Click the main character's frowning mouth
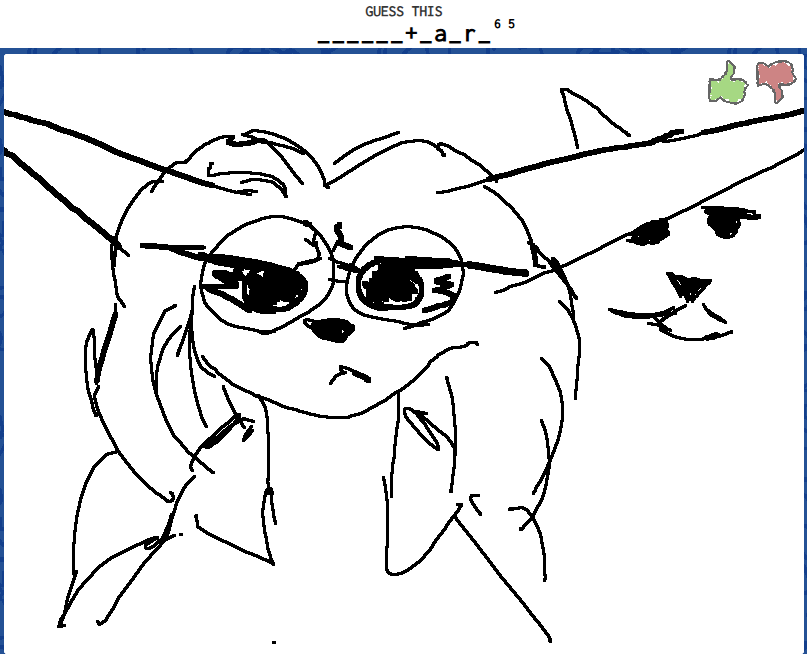 342,373
